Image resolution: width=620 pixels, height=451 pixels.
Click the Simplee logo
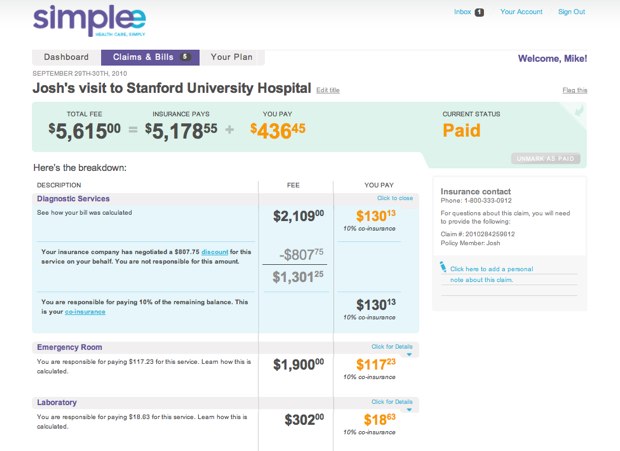(88, 19)
